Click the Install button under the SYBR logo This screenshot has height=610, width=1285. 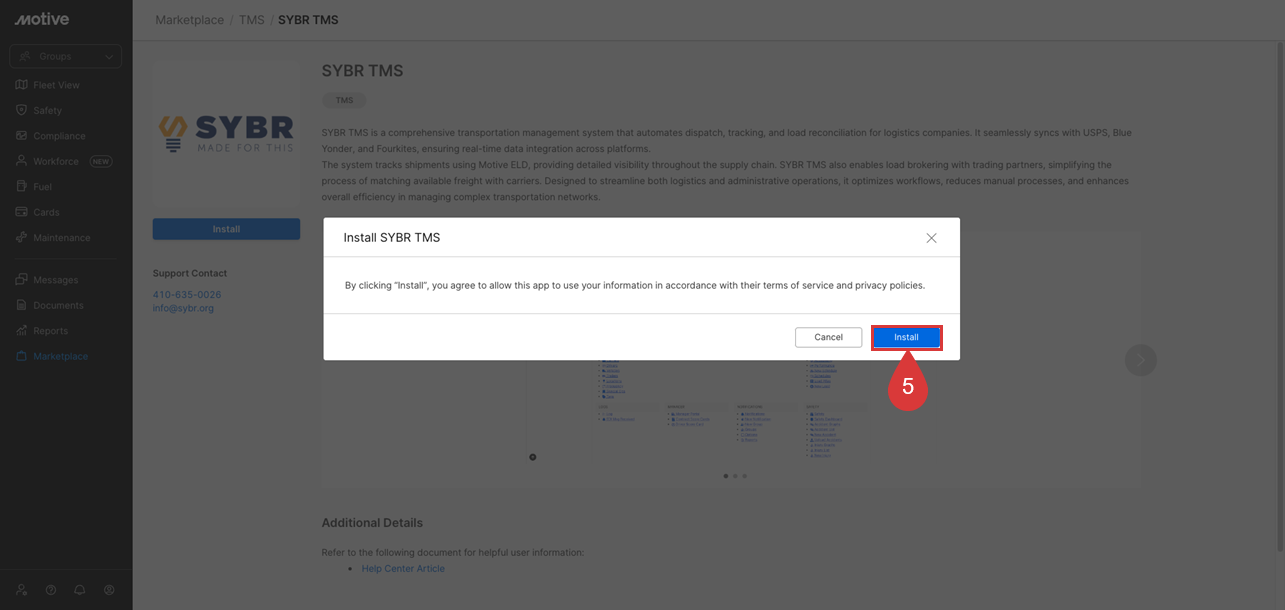(x=226, y=229)
